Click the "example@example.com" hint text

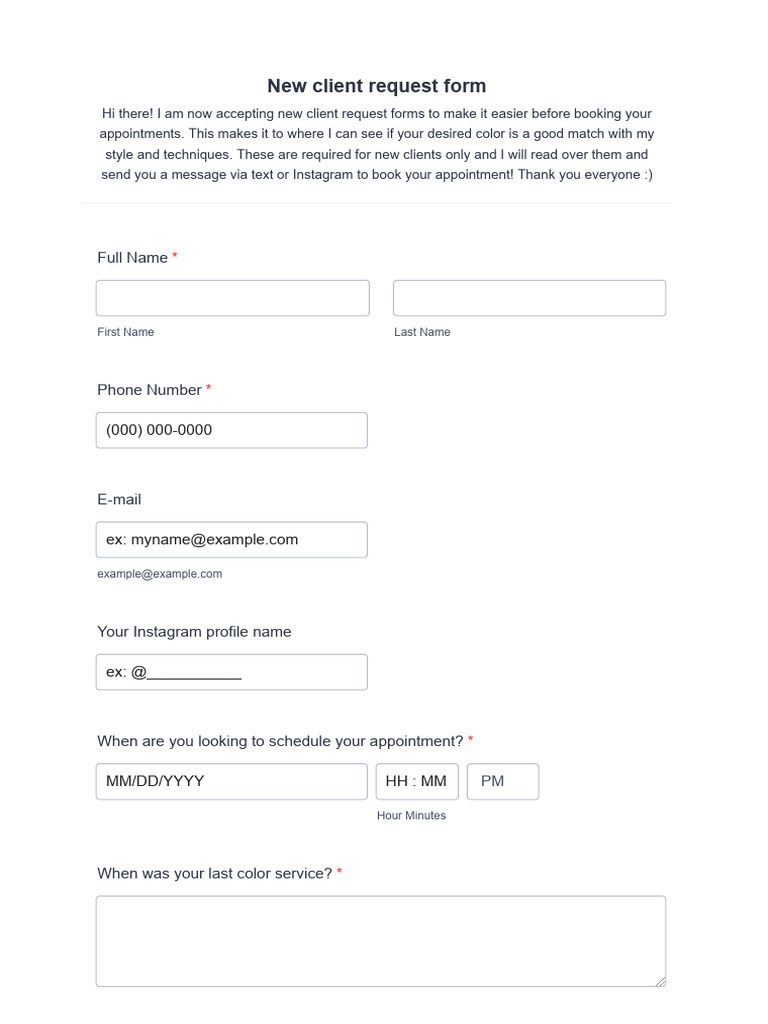159,574
